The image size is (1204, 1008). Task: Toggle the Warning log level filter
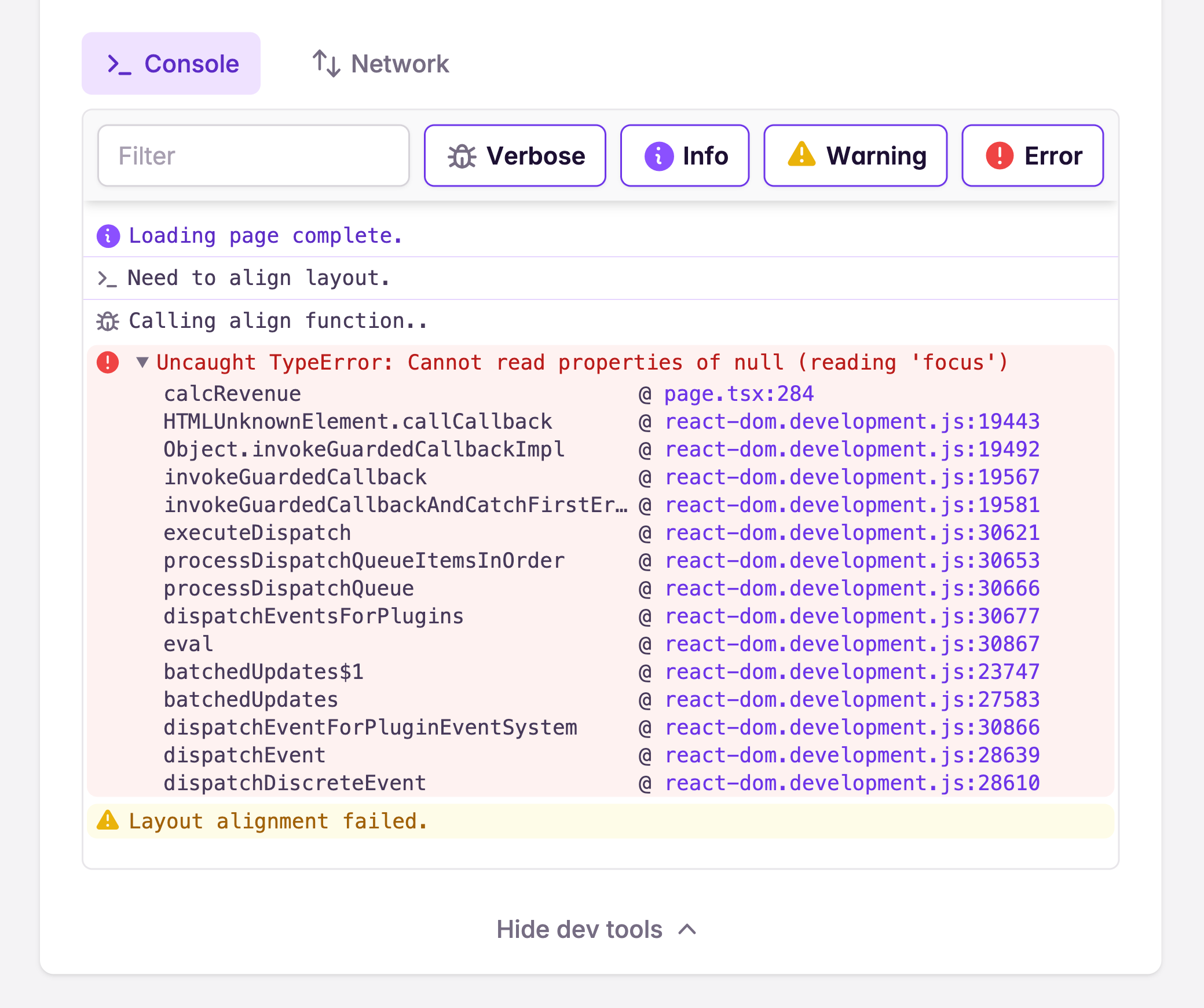855,156
